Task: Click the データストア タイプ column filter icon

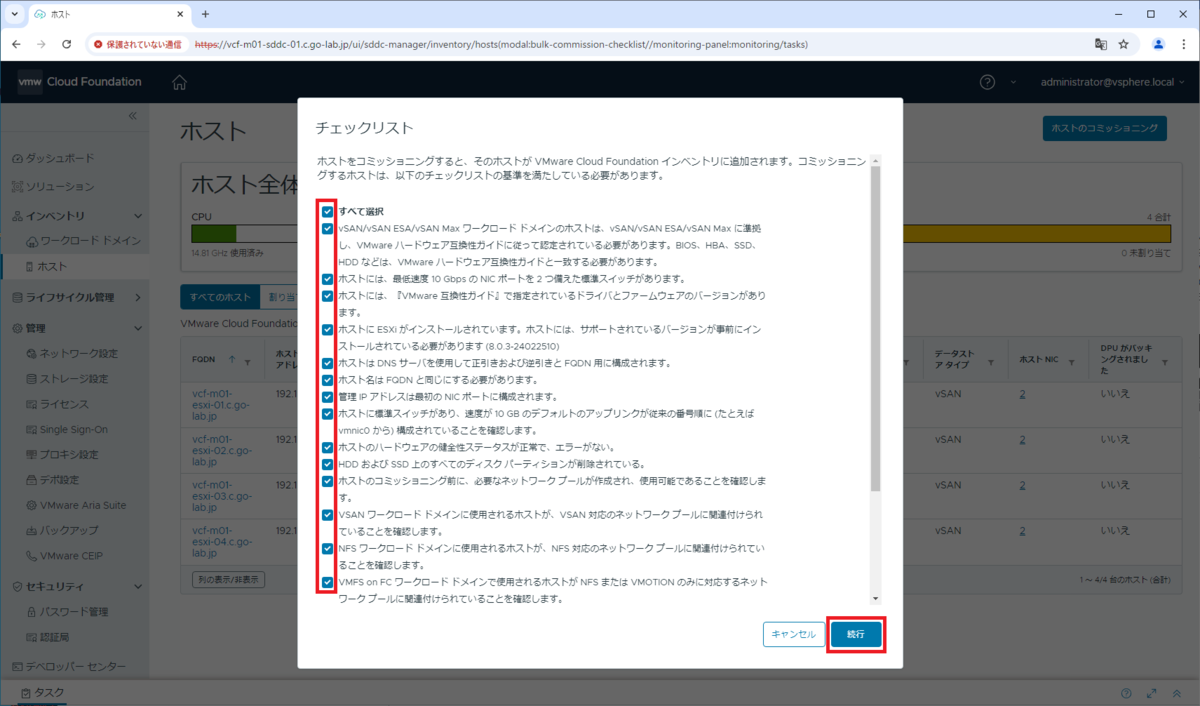Action: [991, 361]
